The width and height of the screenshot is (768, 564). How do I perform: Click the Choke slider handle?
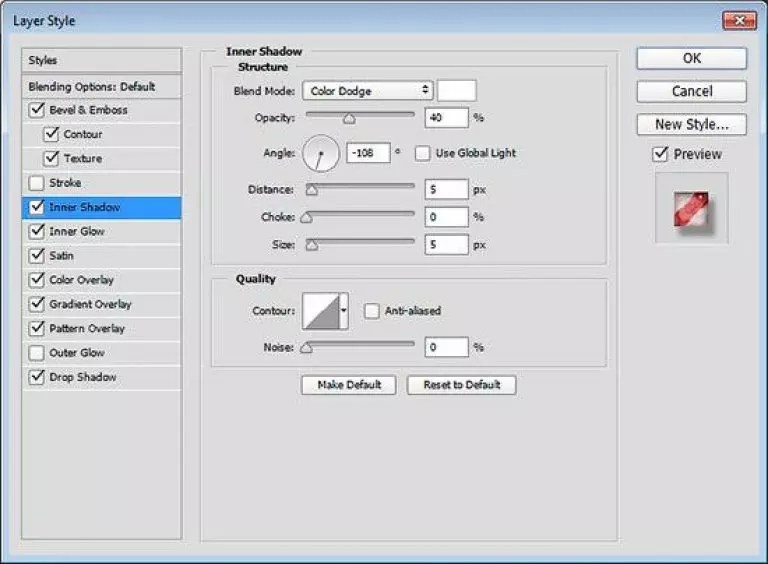pos(307,217)
